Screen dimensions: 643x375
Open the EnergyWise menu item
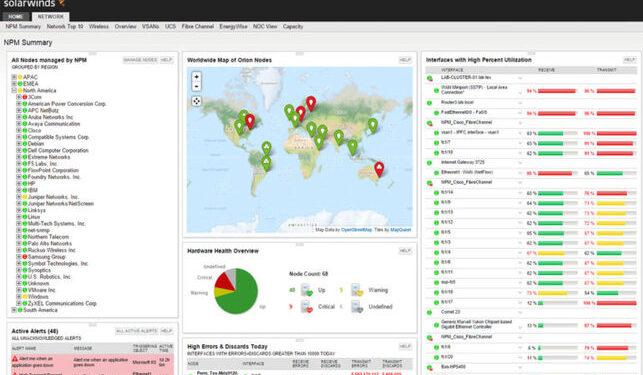click(x=233, y=27)
